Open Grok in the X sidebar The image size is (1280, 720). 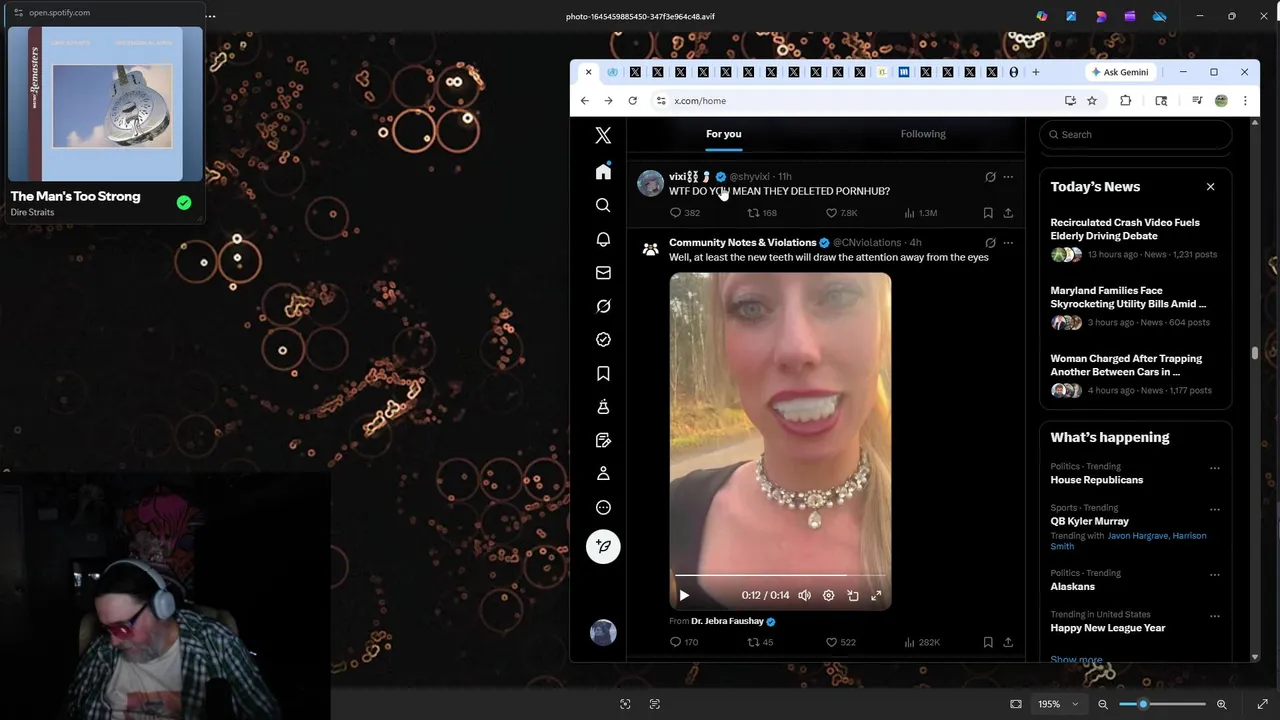pos(603,306)
